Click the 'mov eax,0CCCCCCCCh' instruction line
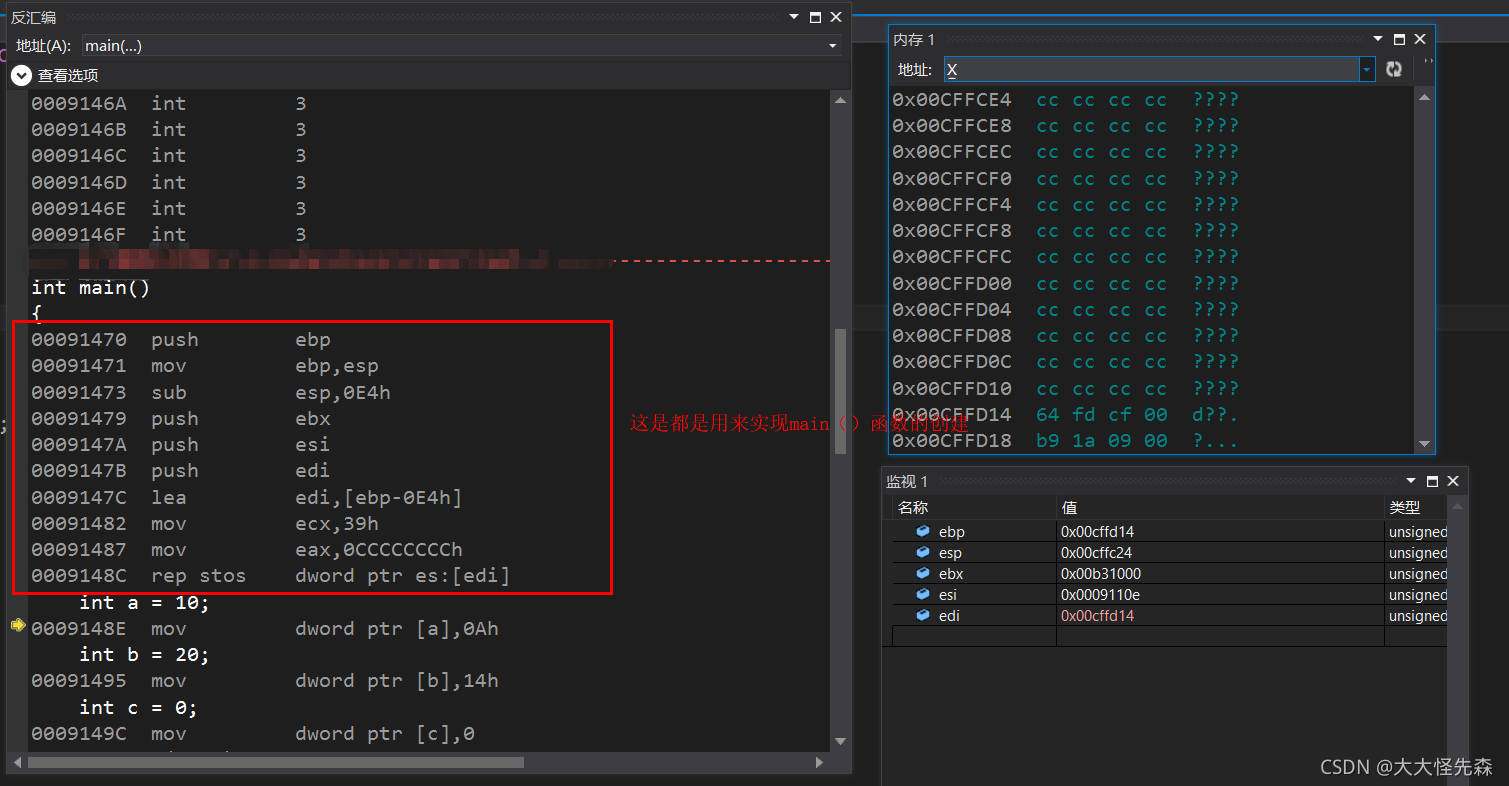This screenshot has height=786, width=1509. pyautogui.click(x=247, y=549)
